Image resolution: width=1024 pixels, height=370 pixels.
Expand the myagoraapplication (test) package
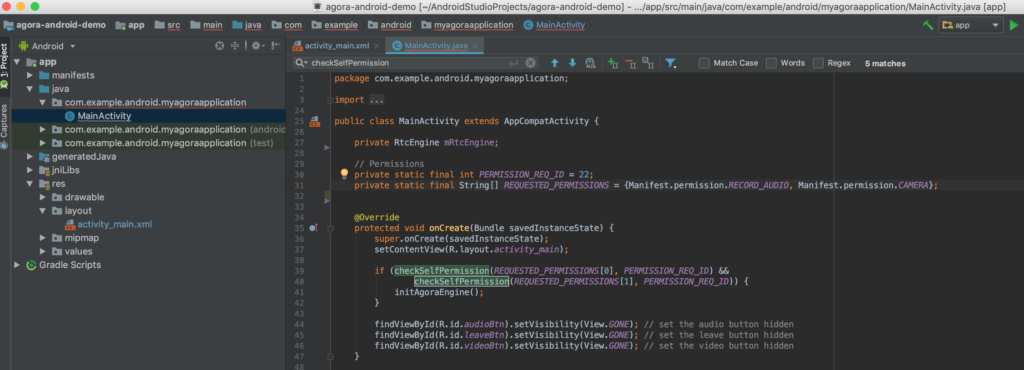coord(42,143)
